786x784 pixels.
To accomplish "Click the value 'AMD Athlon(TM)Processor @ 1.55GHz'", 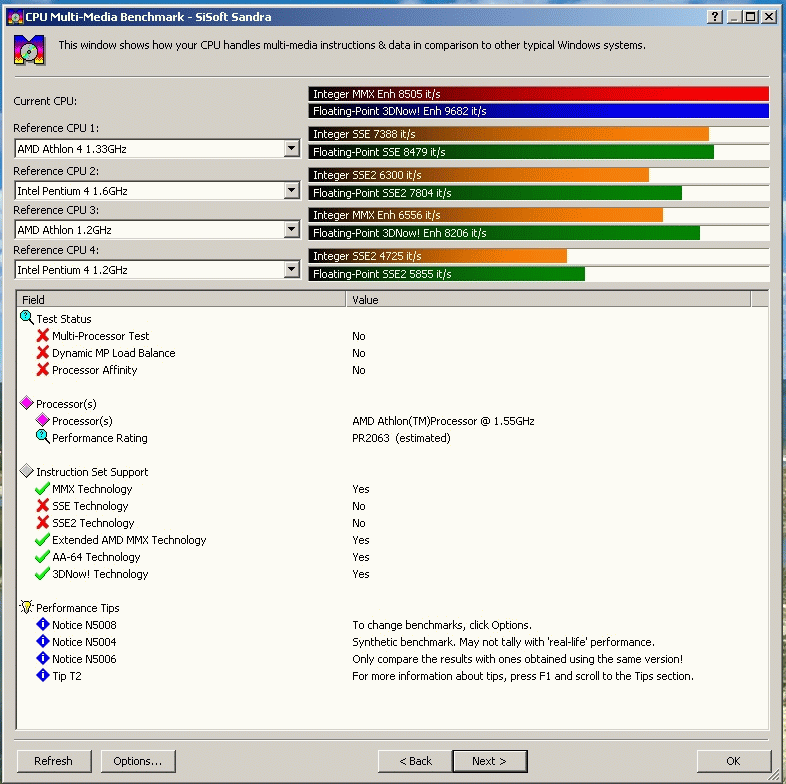I will [x=443, y=421].
